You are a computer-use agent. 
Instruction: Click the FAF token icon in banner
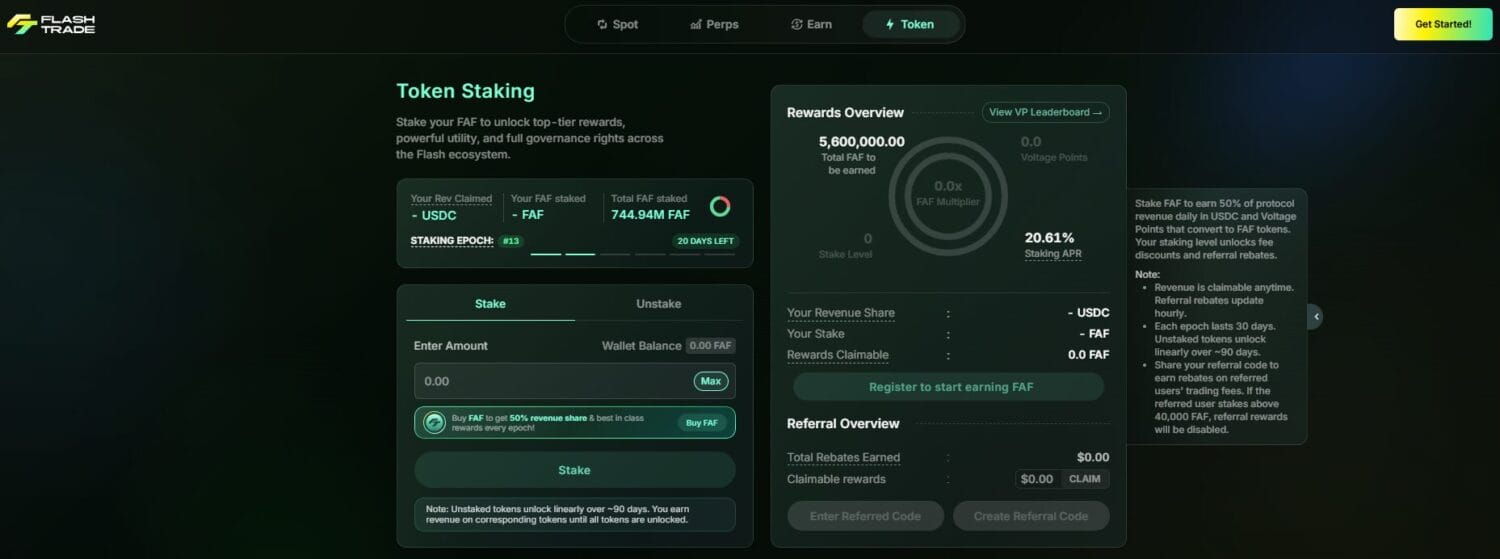point(434,423)
